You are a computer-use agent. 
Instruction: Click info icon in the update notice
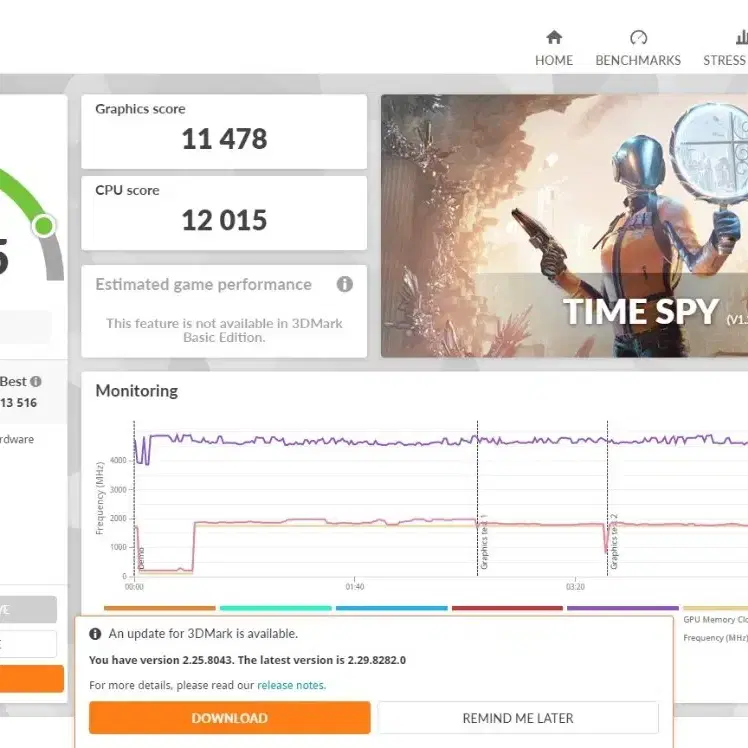95,634
